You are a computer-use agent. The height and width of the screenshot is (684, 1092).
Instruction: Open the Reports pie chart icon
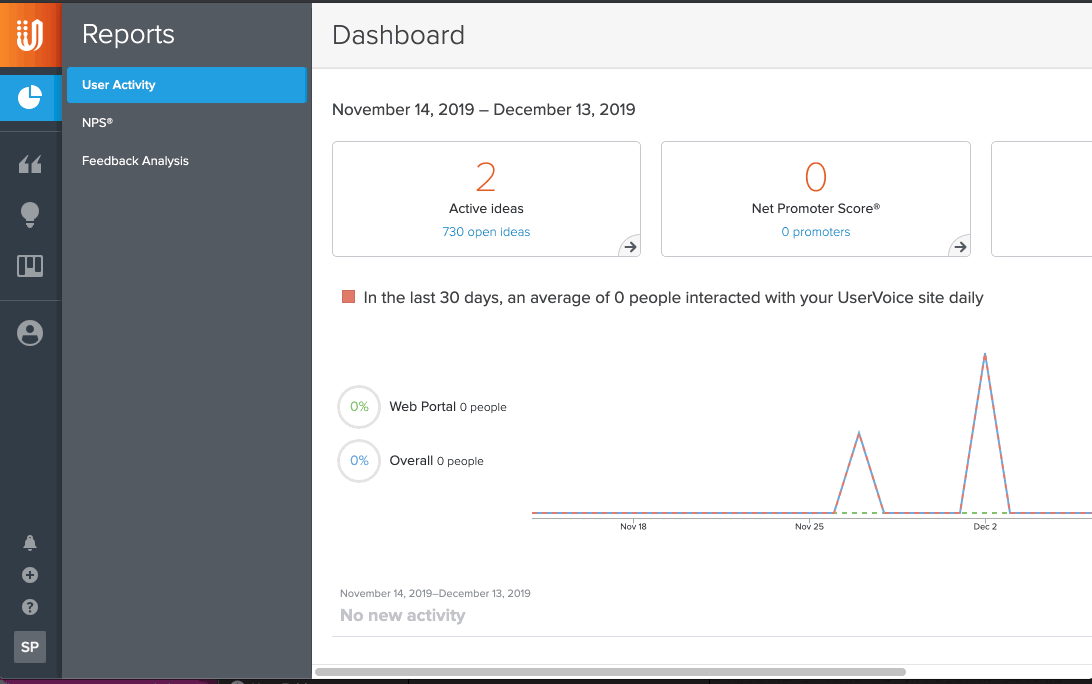(x=30, y=98)
